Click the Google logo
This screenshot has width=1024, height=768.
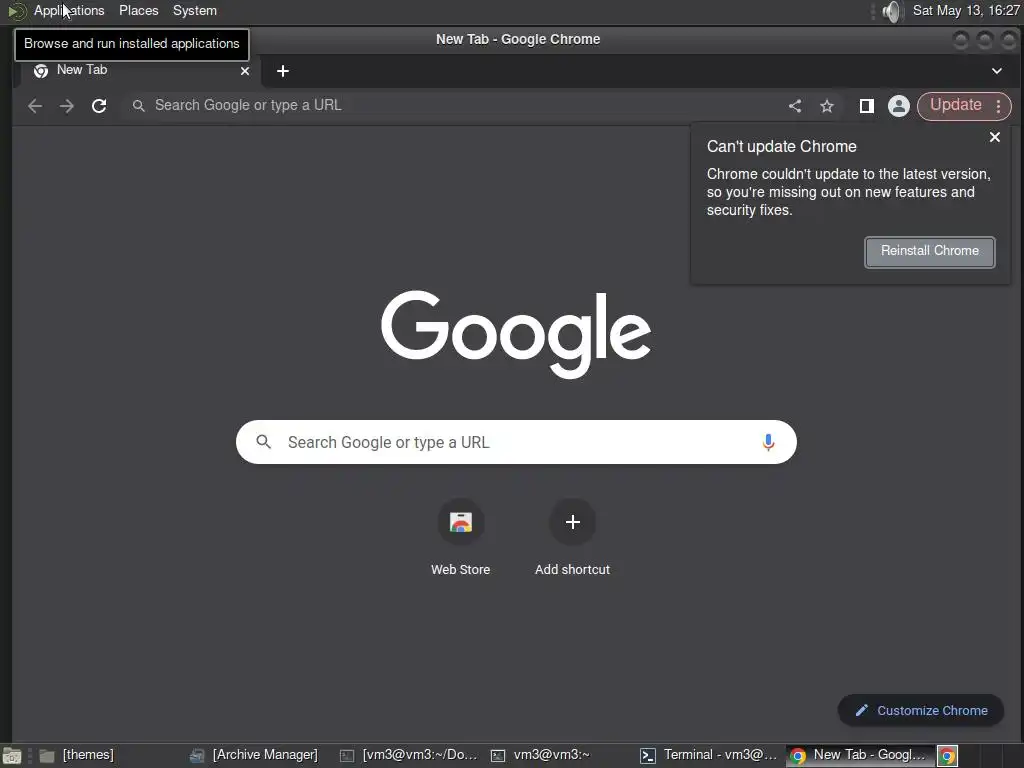tap(516, 333)
